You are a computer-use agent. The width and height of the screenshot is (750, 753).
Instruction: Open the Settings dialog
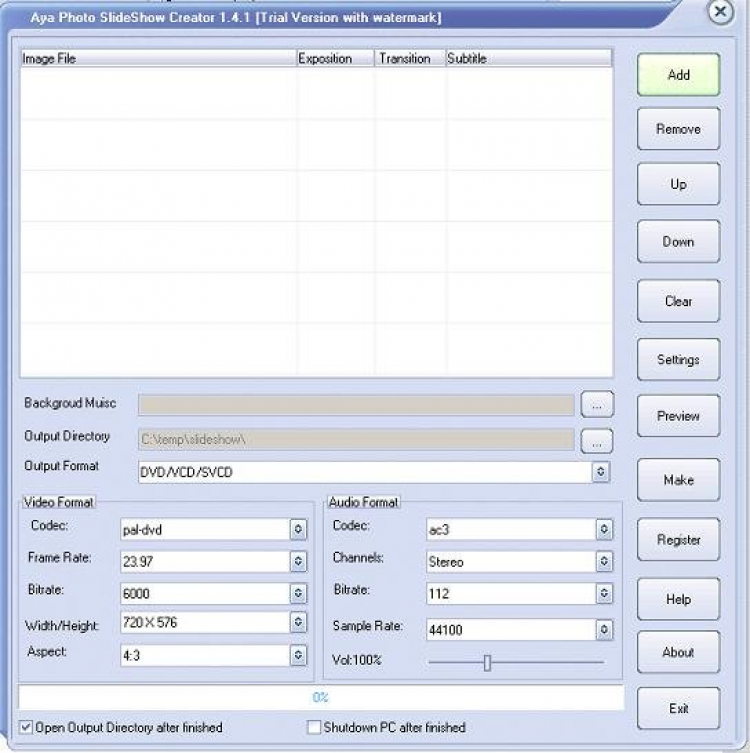point(678,359)
